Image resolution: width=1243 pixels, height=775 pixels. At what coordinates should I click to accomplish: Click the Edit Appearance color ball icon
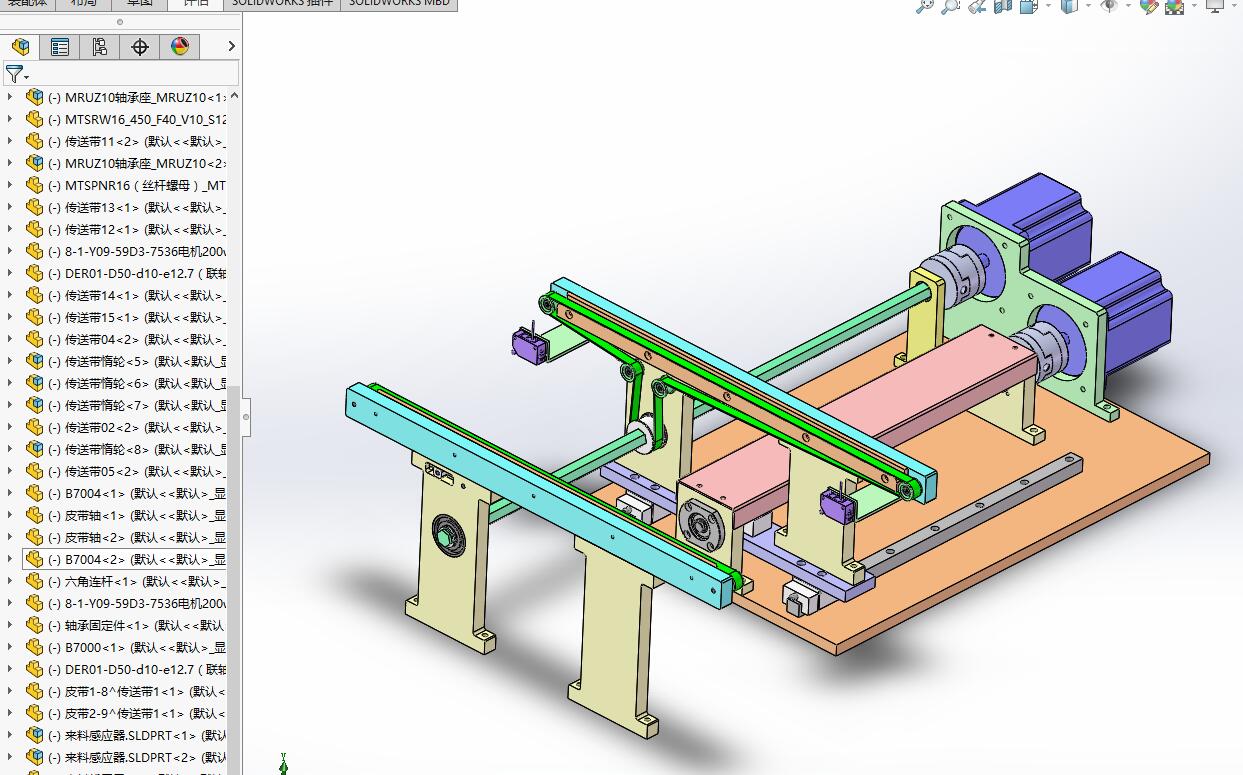pos(1148,6)
